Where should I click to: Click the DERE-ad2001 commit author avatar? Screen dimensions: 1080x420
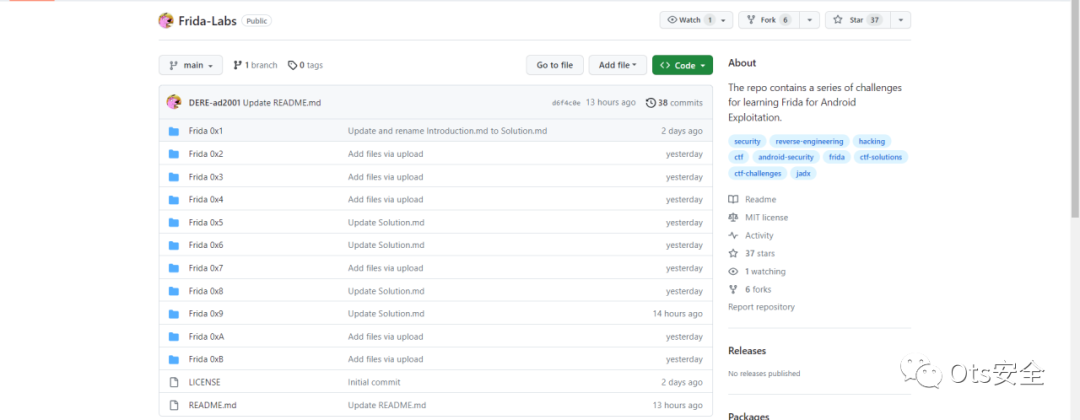click(174, 103)
